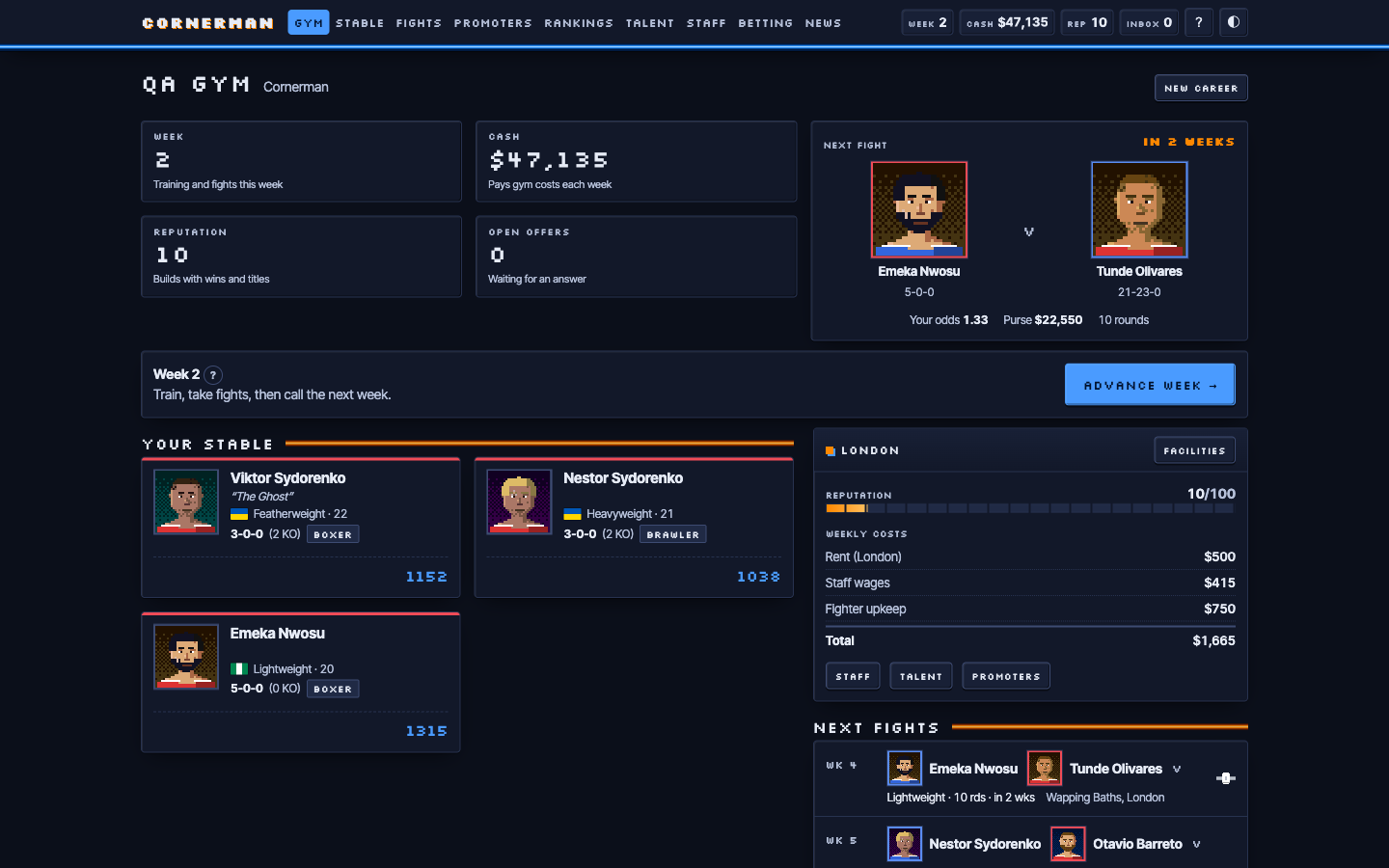This screenshot has height=868, width=1389.
Task: Advance to the next week
Action: [1150, 385]
